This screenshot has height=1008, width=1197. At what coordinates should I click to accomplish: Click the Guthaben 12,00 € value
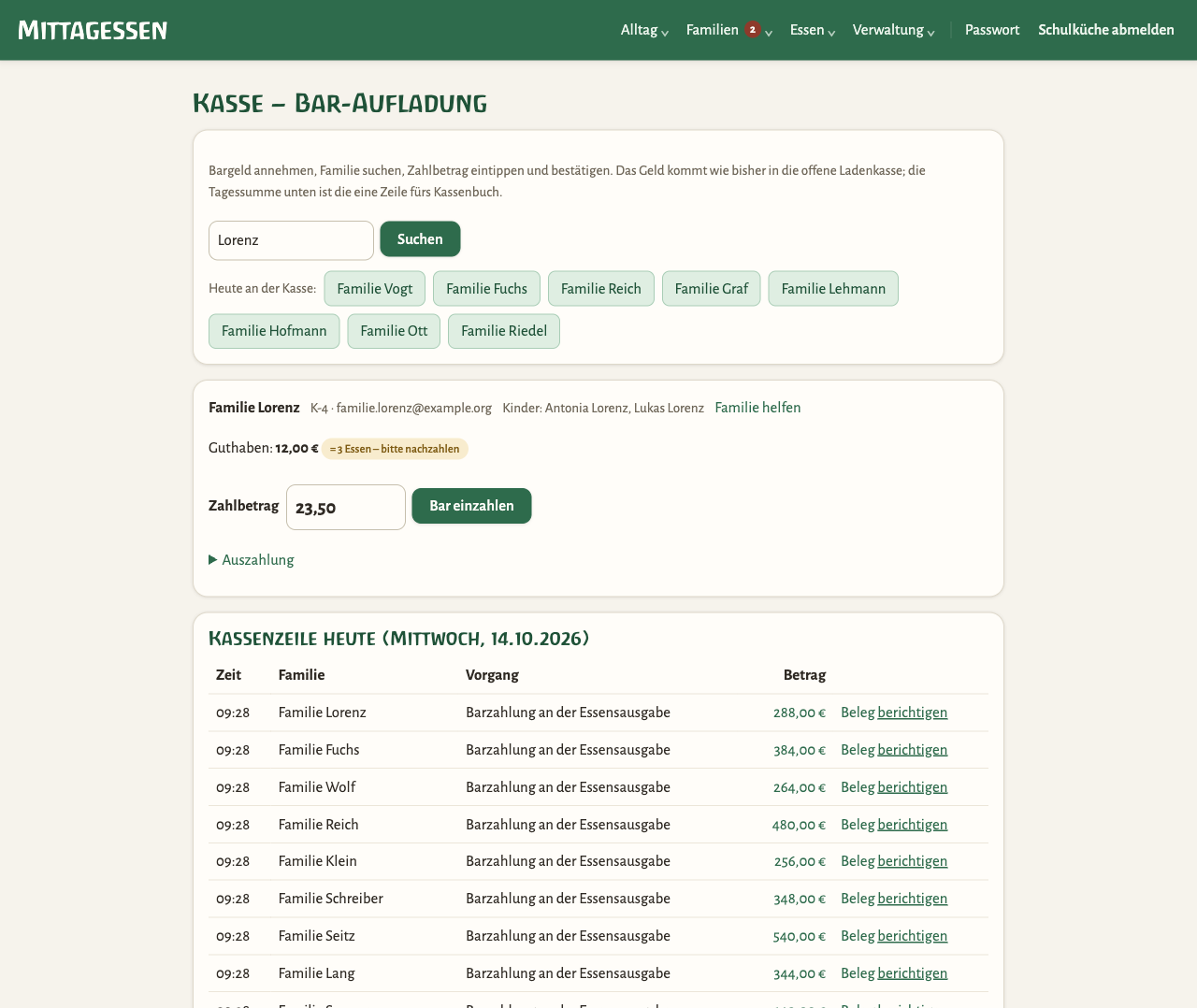(x=296, y=449)
